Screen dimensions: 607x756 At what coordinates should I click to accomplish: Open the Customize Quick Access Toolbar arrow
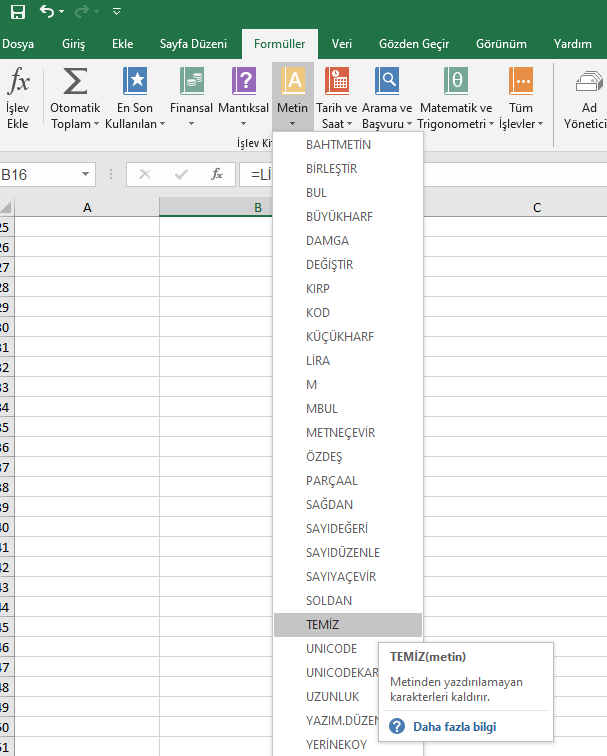(117, 11)
